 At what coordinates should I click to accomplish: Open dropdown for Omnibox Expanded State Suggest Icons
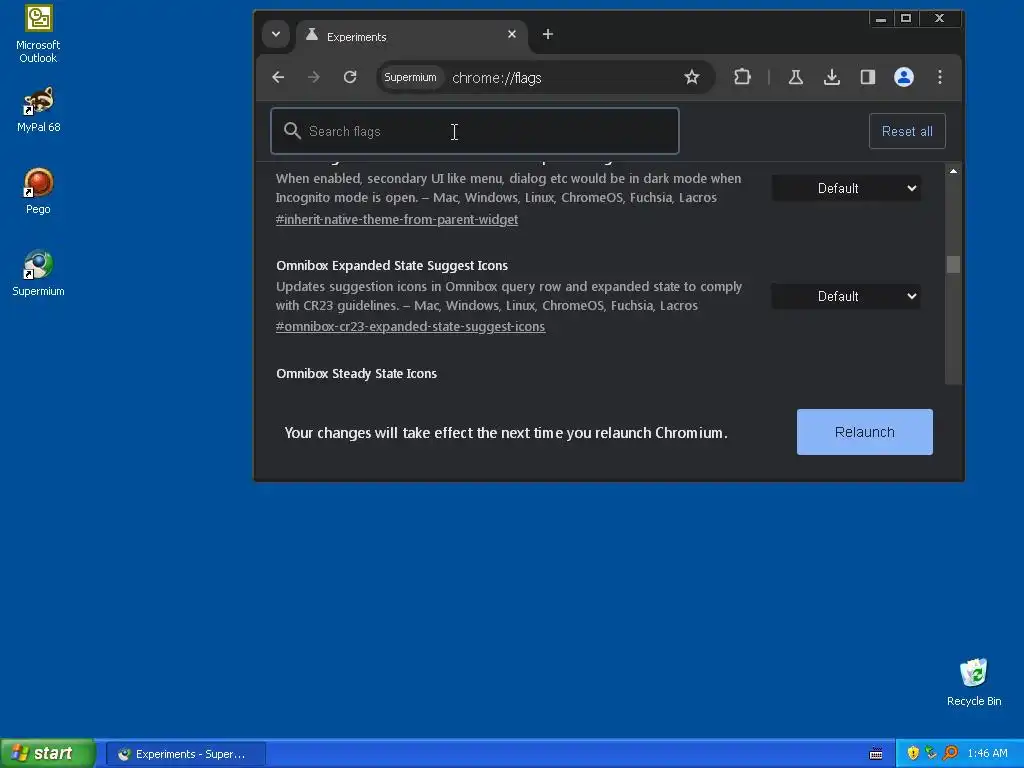[x=846, y=296]
